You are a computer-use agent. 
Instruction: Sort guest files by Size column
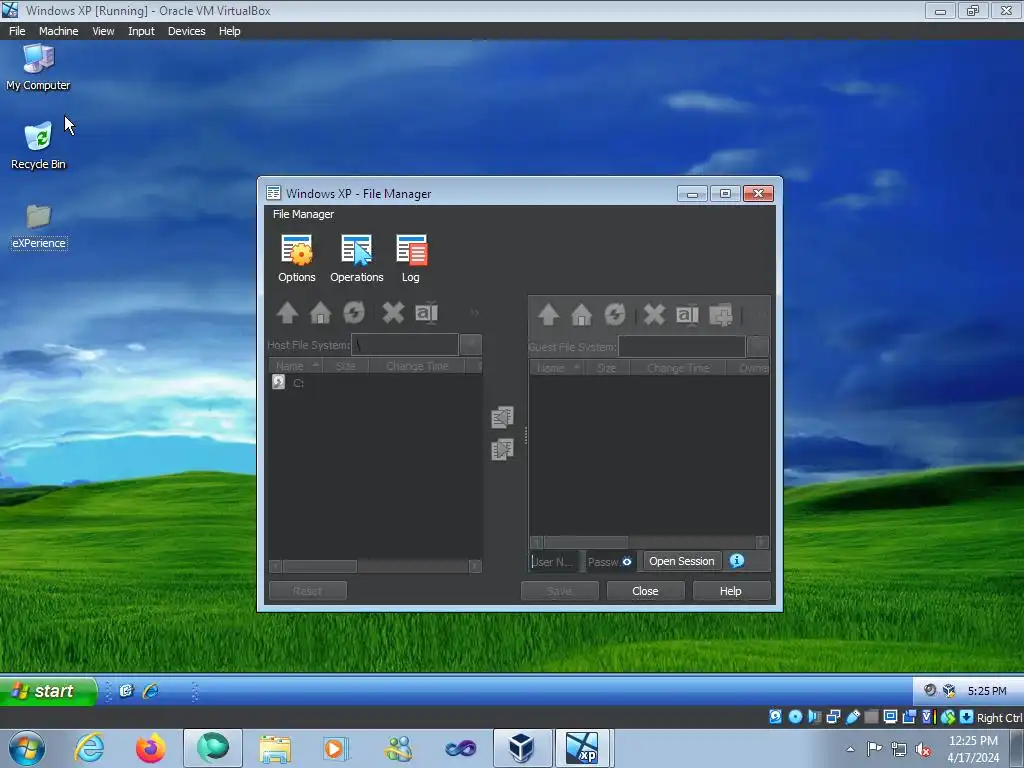click(x=607, y=368)
